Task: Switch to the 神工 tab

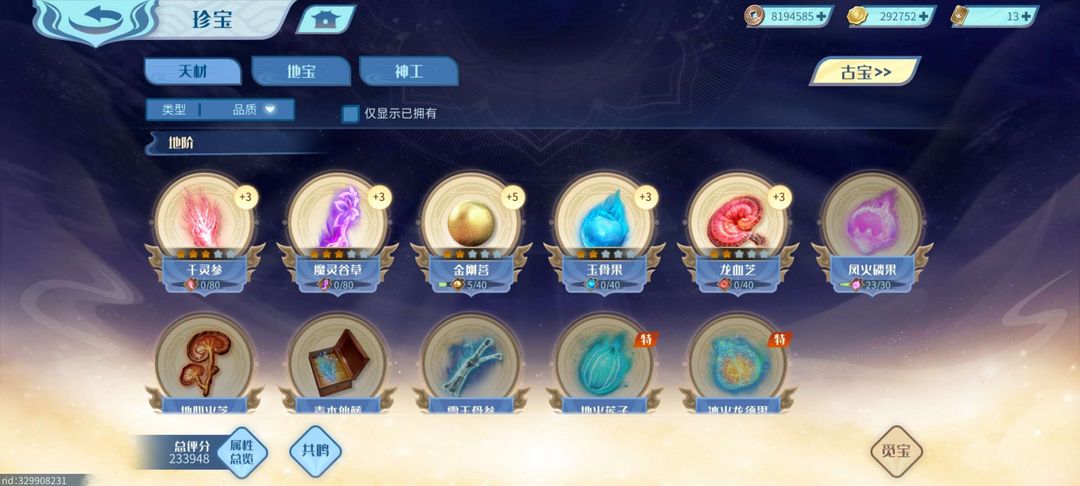Action: point(408,71)
